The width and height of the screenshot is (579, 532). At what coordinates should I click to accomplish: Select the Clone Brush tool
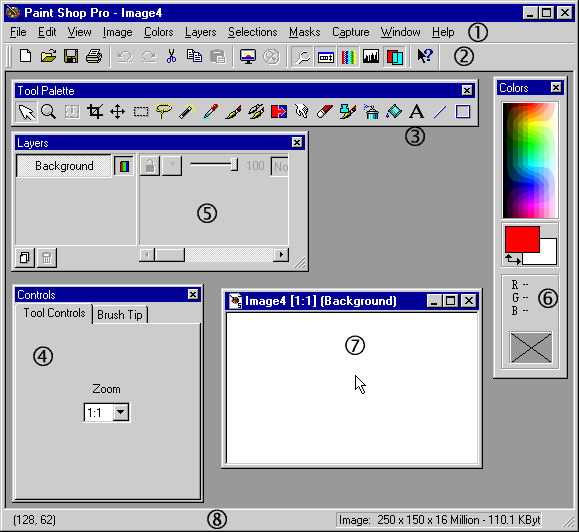point(256,112)
